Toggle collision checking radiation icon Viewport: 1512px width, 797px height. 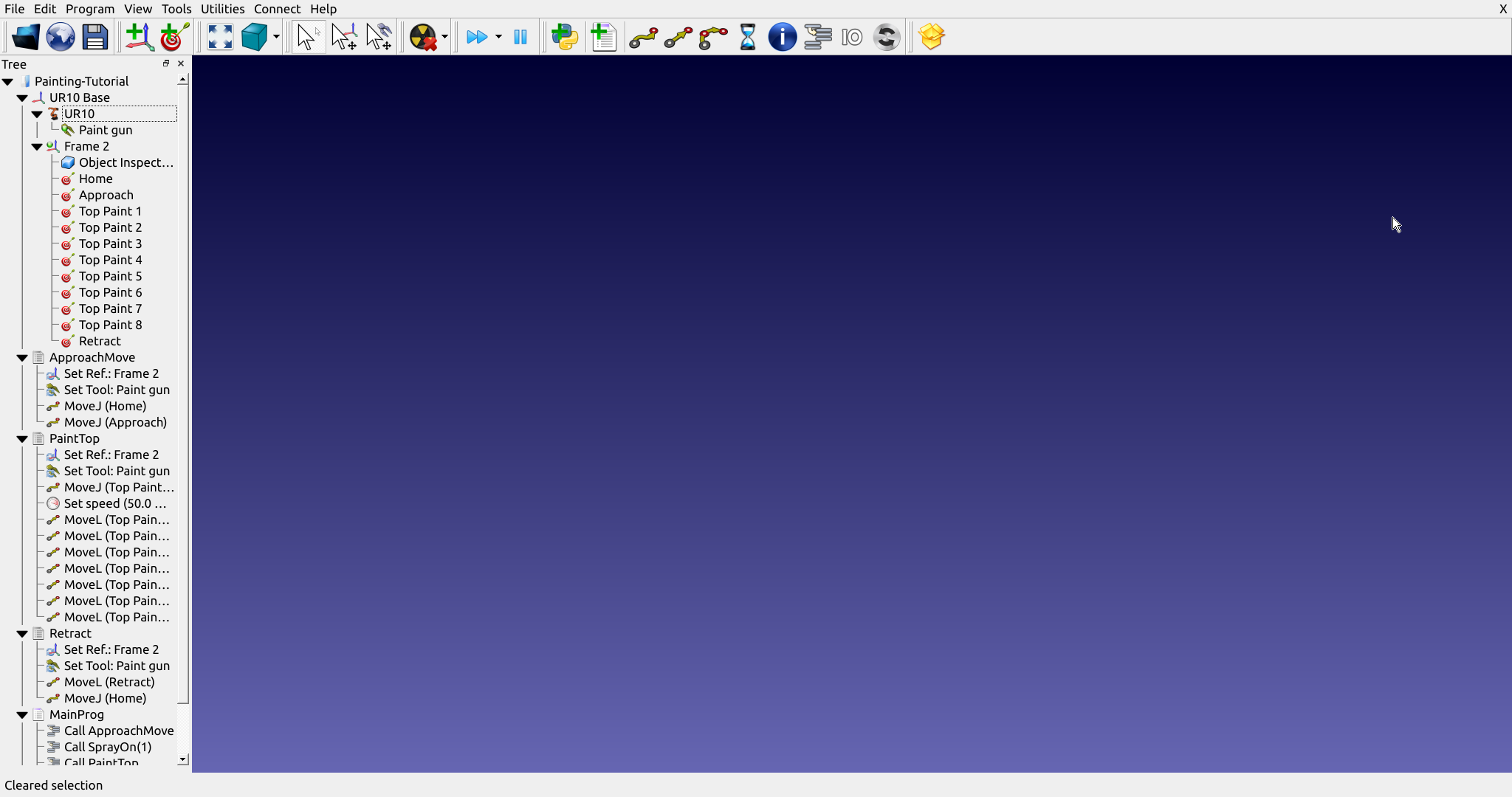[x=423, y=36]
